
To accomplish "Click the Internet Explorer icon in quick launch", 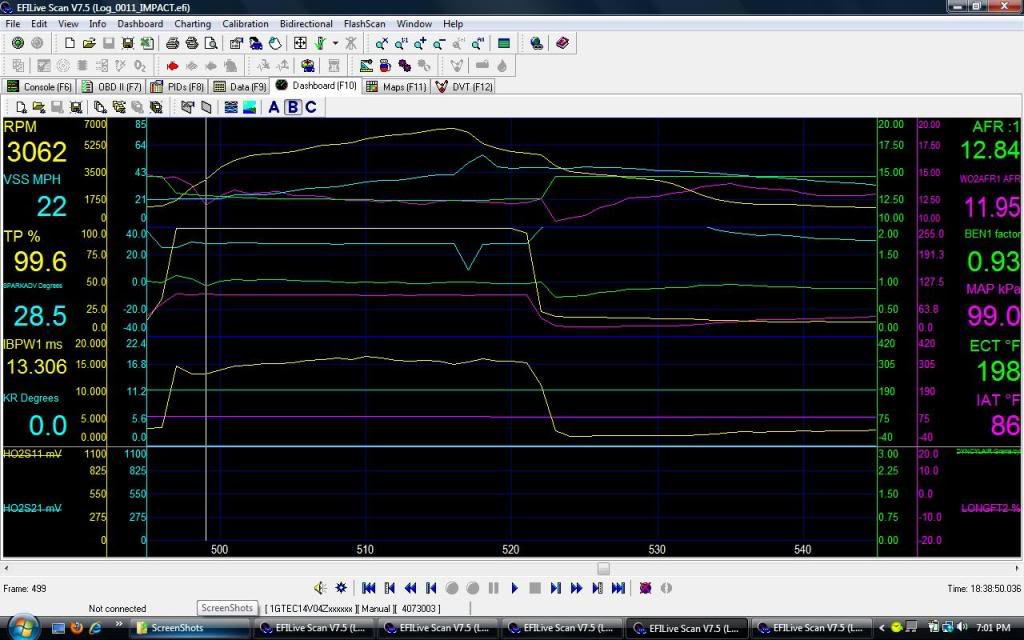I will click(95, 628).
